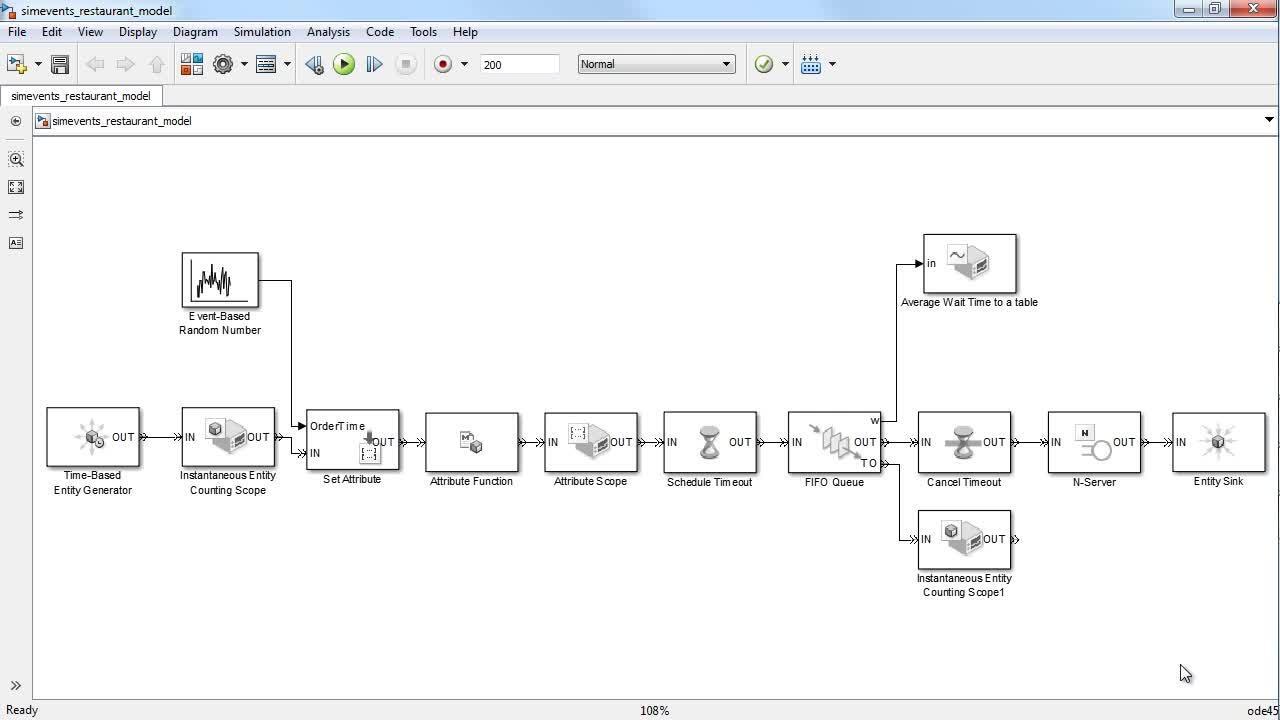1280x720 pixels.
Task: Open the Analysis menu
Action: coord(328,32)
